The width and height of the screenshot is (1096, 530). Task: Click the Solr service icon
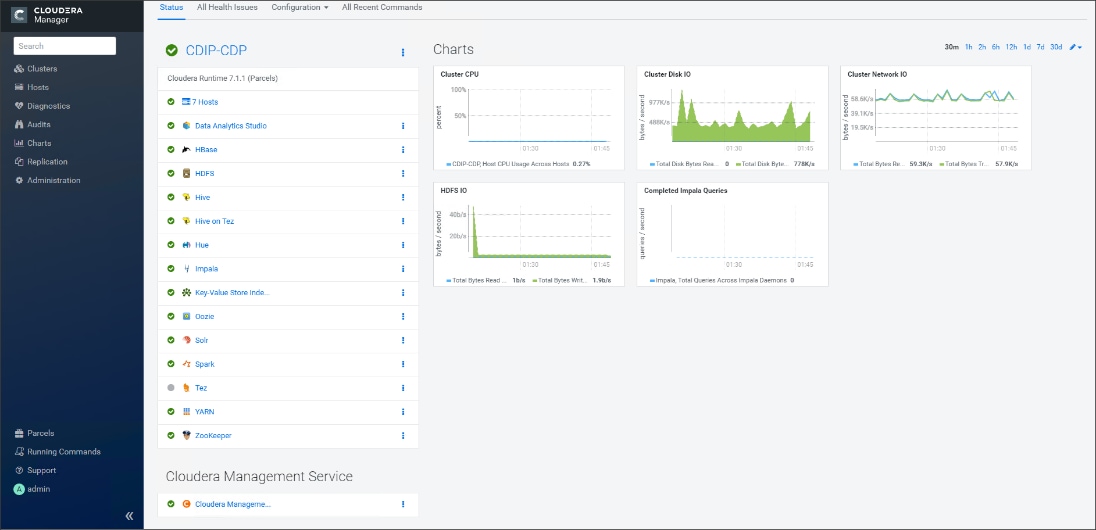[187, 340]
